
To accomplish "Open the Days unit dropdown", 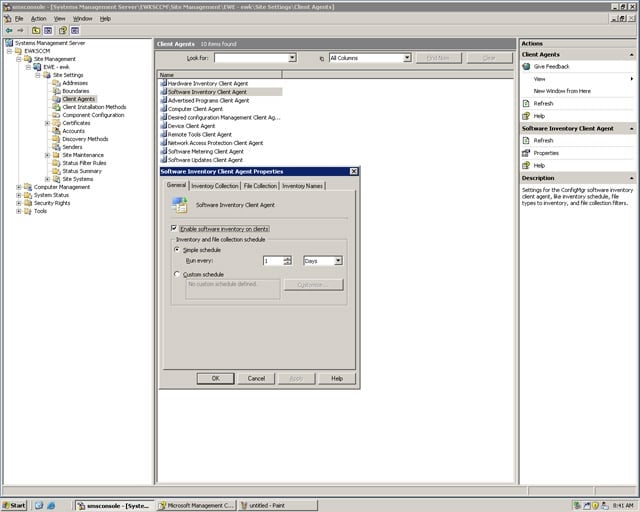I will pyautogui.click(x=338, y=260).
